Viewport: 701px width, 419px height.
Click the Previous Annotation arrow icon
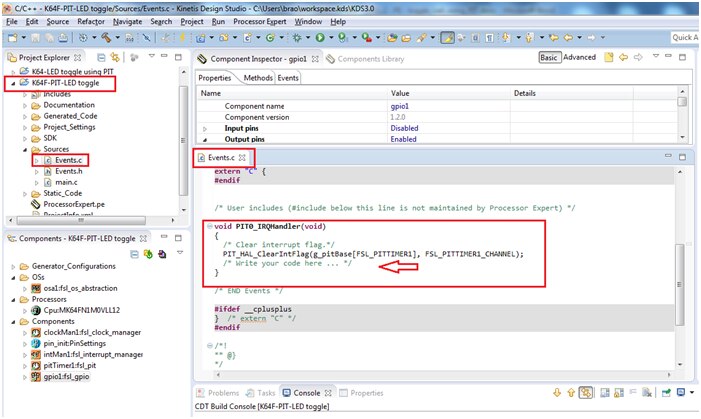pos(530,38)
